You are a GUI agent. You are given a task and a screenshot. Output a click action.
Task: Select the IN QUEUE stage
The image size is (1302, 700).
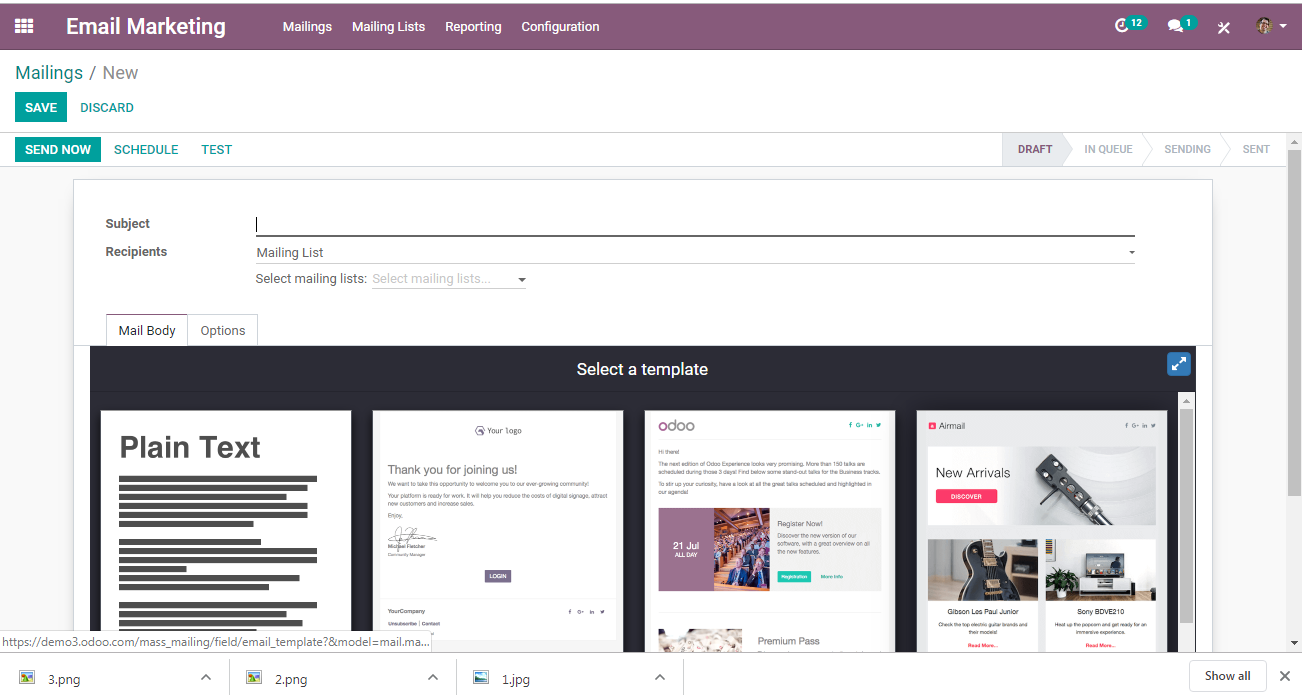(x=1108, y=149)
